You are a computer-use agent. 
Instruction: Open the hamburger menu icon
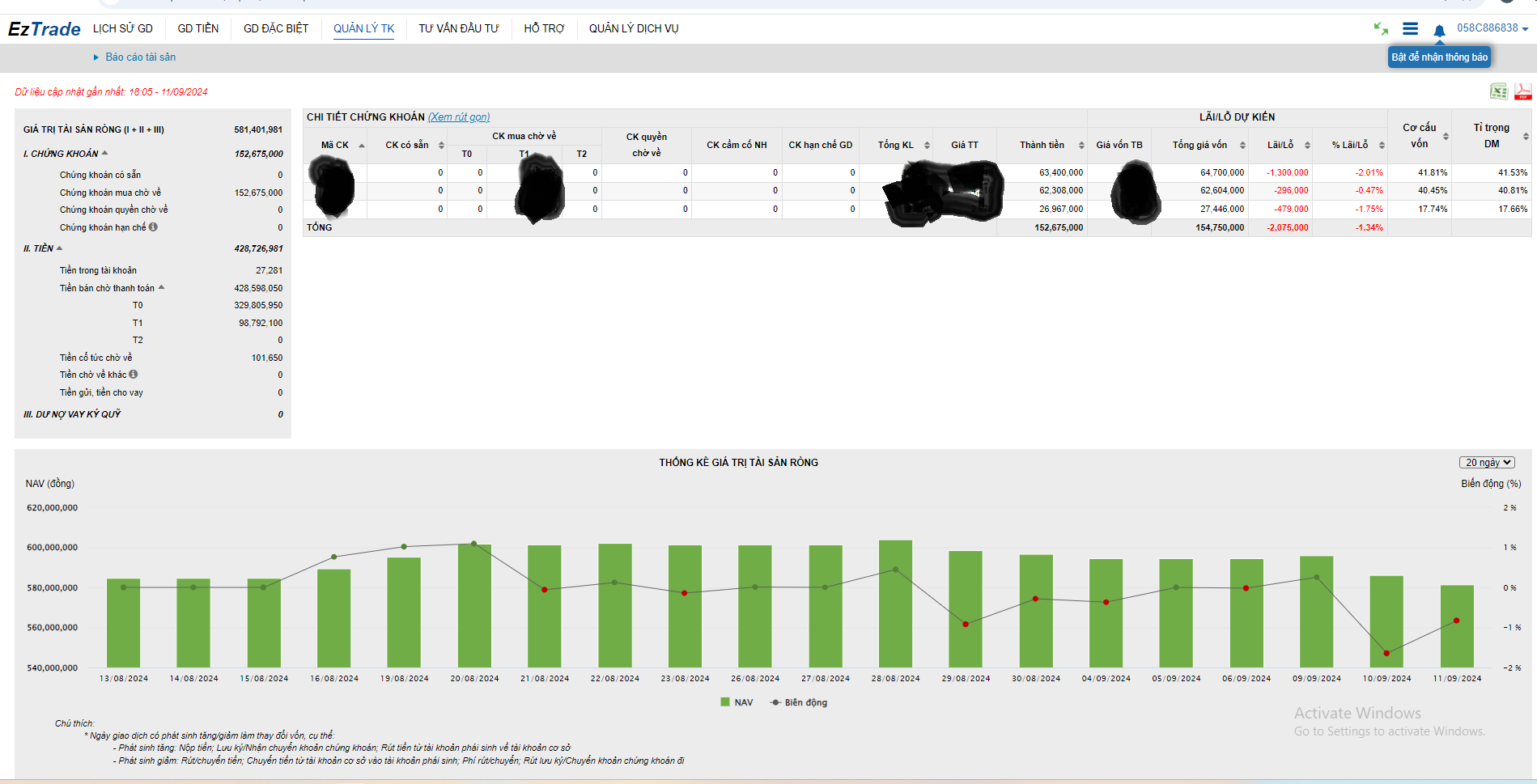[x=1410, y=29]
